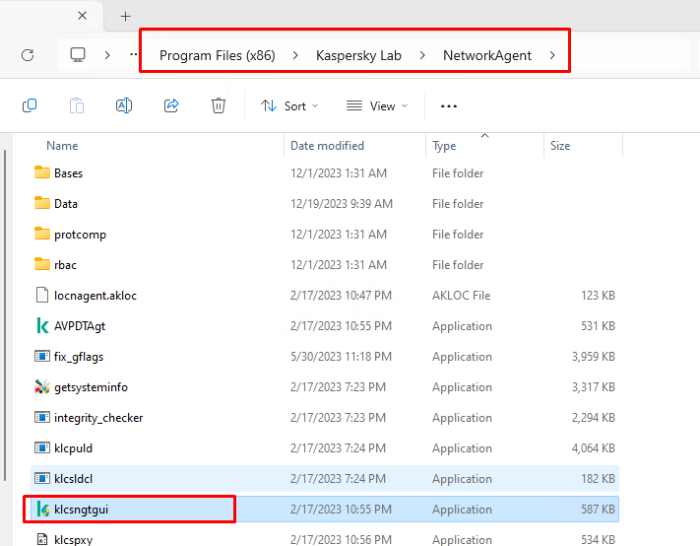Screen dimensions: 700x546
Task: Click the klcspxy application icon
Action: (x=42, y=539)
